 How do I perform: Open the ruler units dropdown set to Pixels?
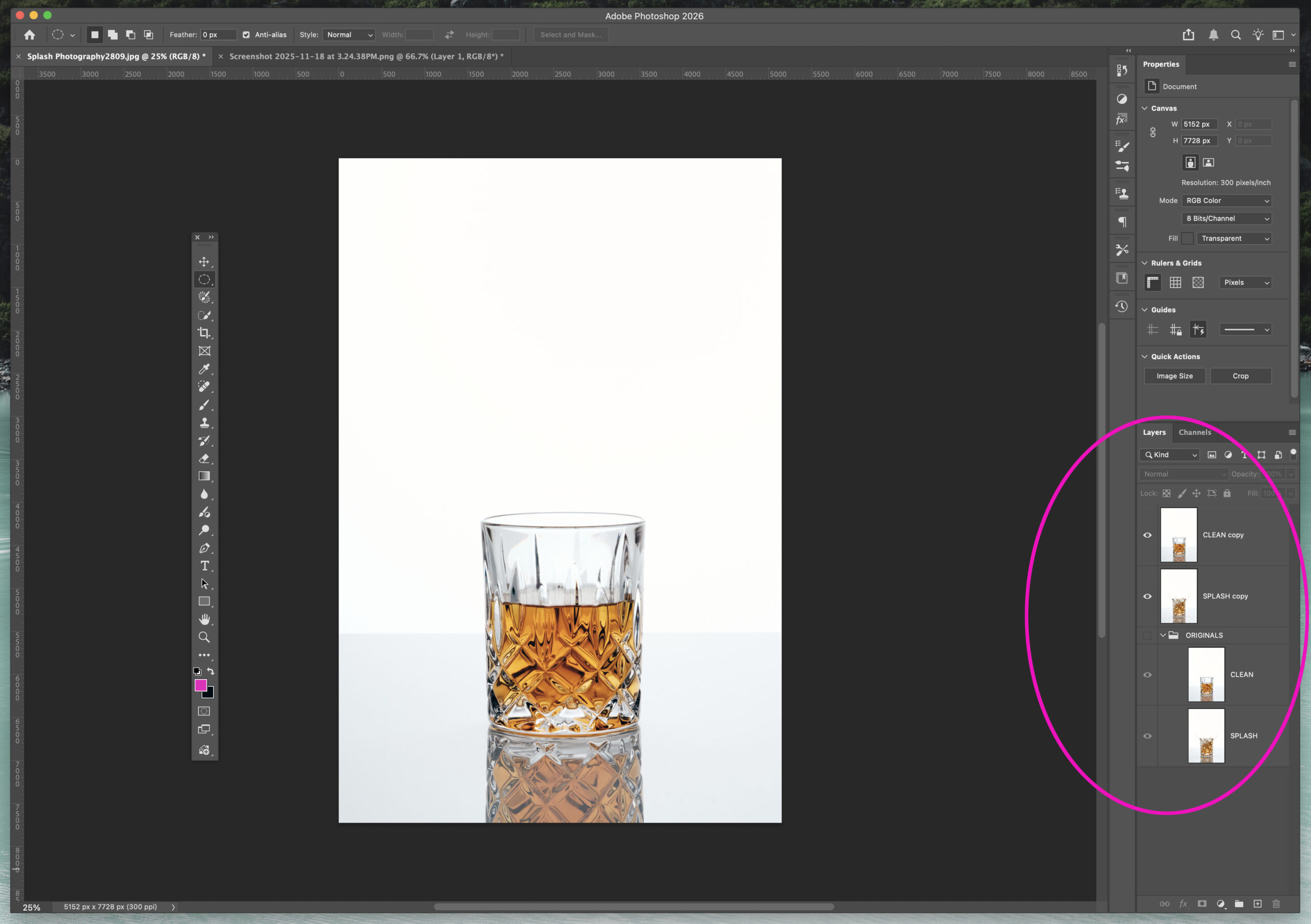1245,282
